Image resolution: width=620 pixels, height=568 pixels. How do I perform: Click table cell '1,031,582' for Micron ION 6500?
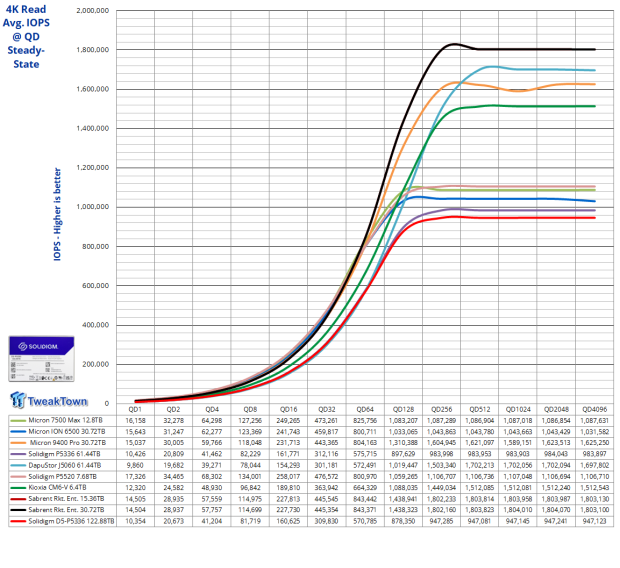[594, 432]
